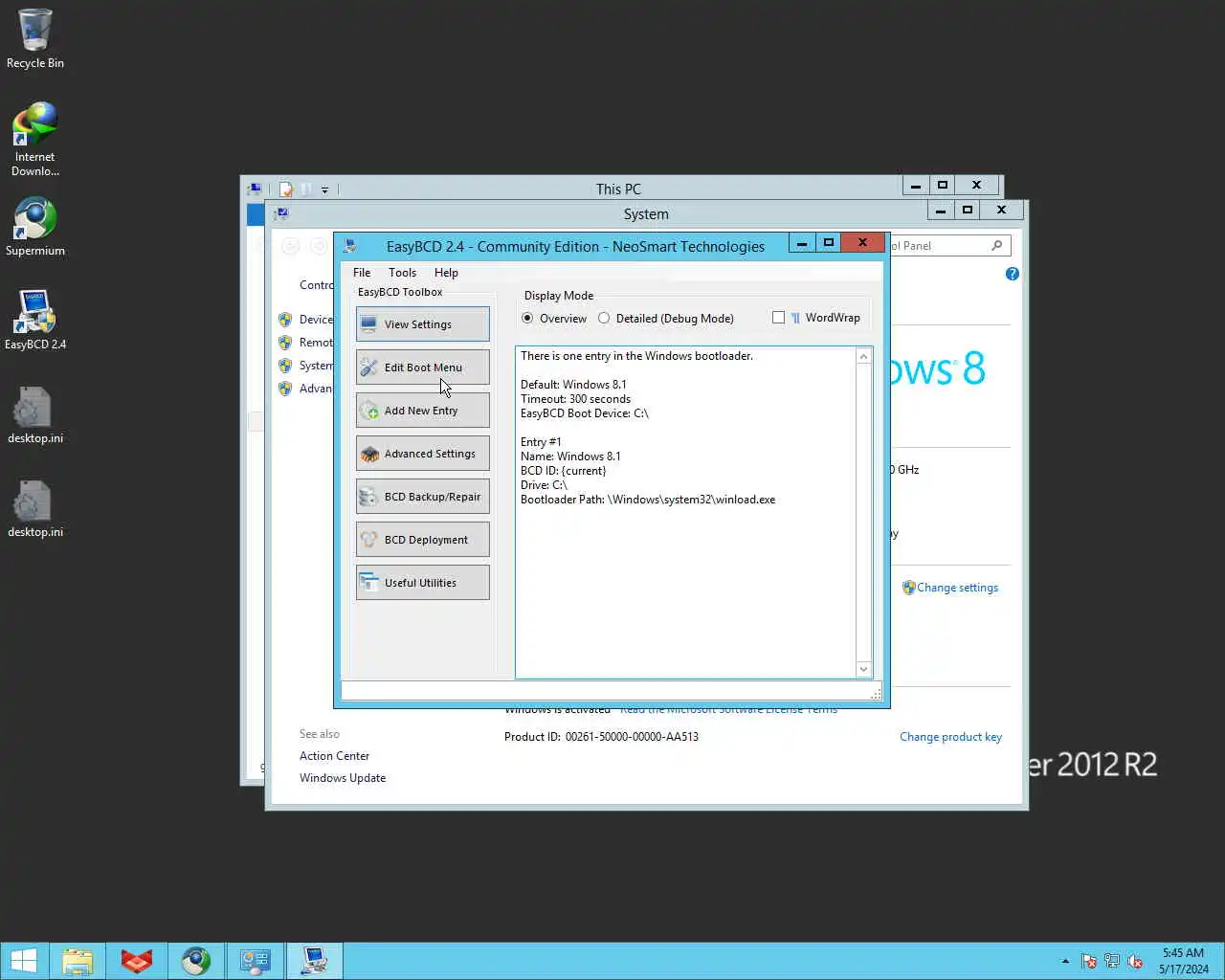Click the muted speaker tray icon
The height and width of the screenshot is (980, 1225).
coord(1135,961)
